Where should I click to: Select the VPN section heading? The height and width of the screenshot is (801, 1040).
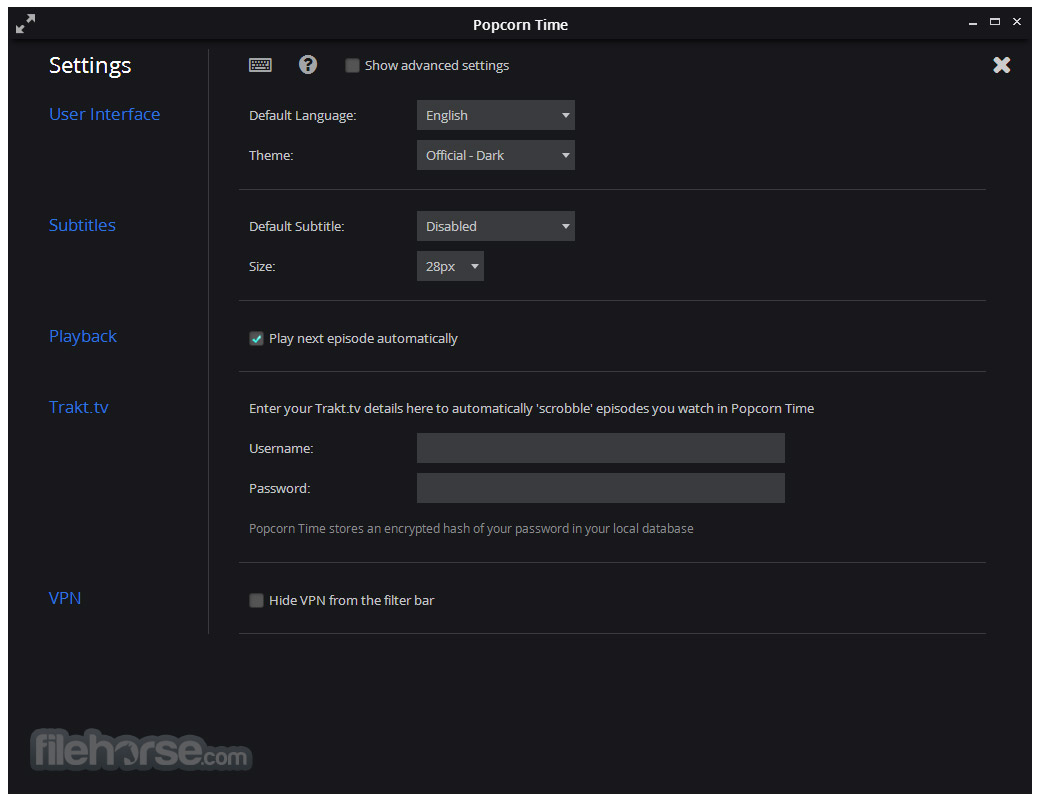point(65,598)
